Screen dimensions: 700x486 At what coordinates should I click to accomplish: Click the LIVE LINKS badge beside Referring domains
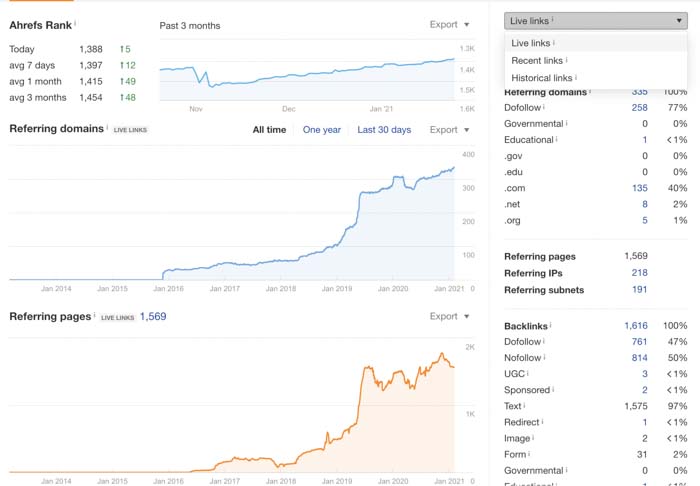tap(130, 130)
